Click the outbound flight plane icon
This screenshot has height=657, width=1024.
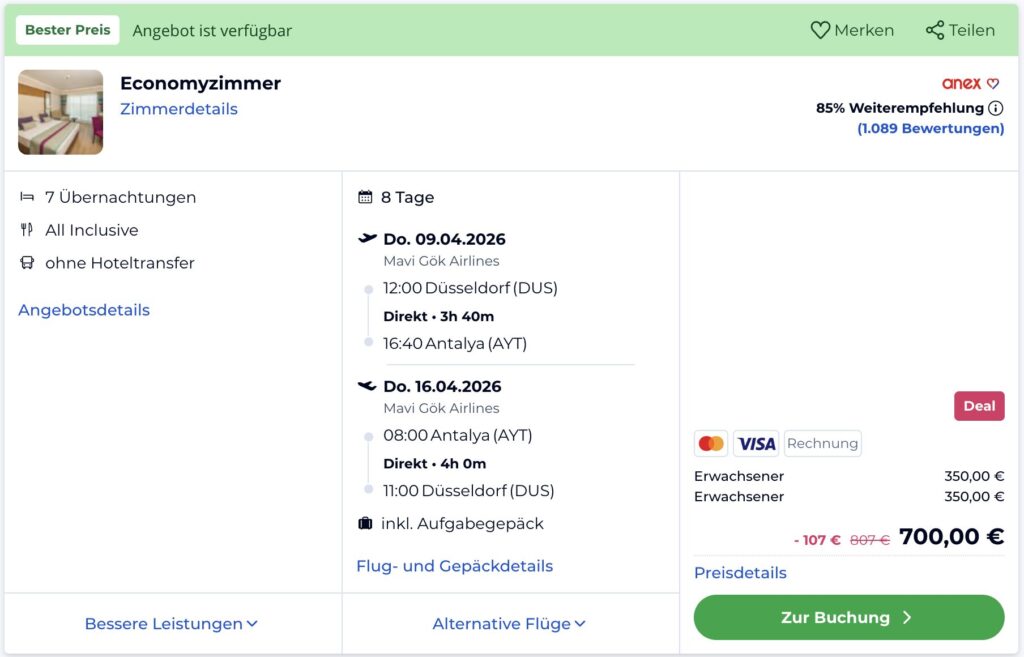pyautogui.click(x=368, y=239)
